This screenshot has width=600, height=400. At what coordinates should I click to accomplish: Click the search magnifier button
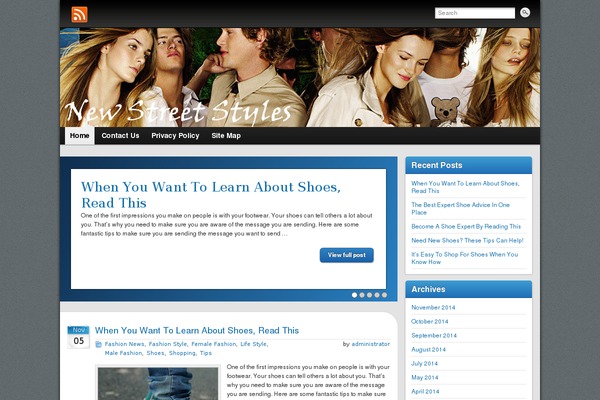tap(525, 13)
